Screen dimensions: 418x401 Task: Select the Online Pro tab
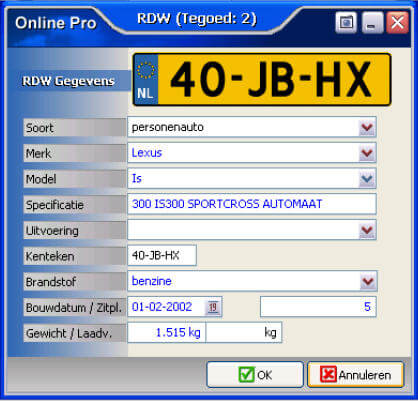tap(56, 23)
